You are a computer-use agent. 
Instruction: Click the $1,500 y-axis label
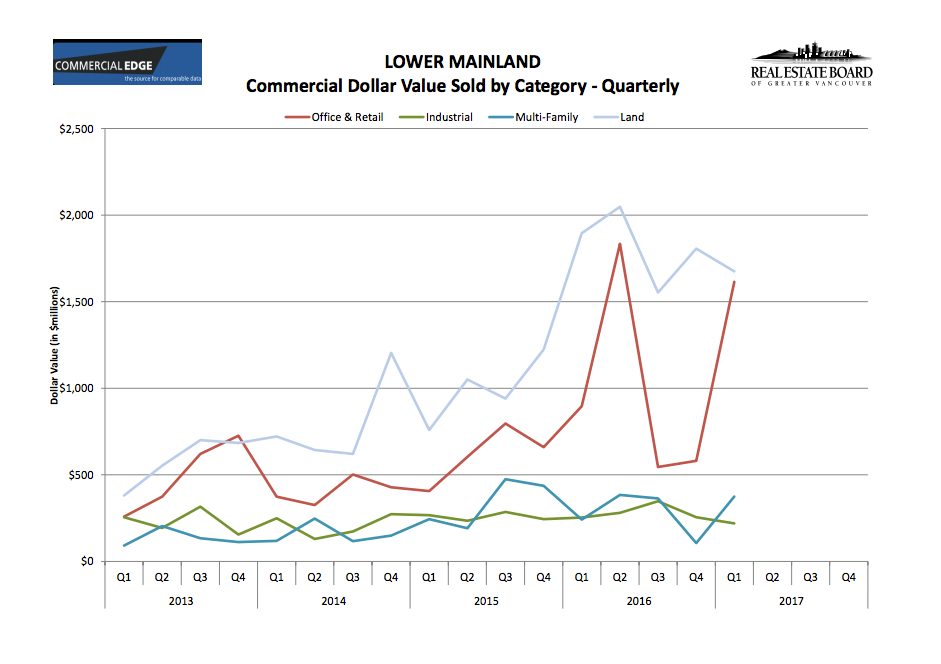(x=77, y=302)
